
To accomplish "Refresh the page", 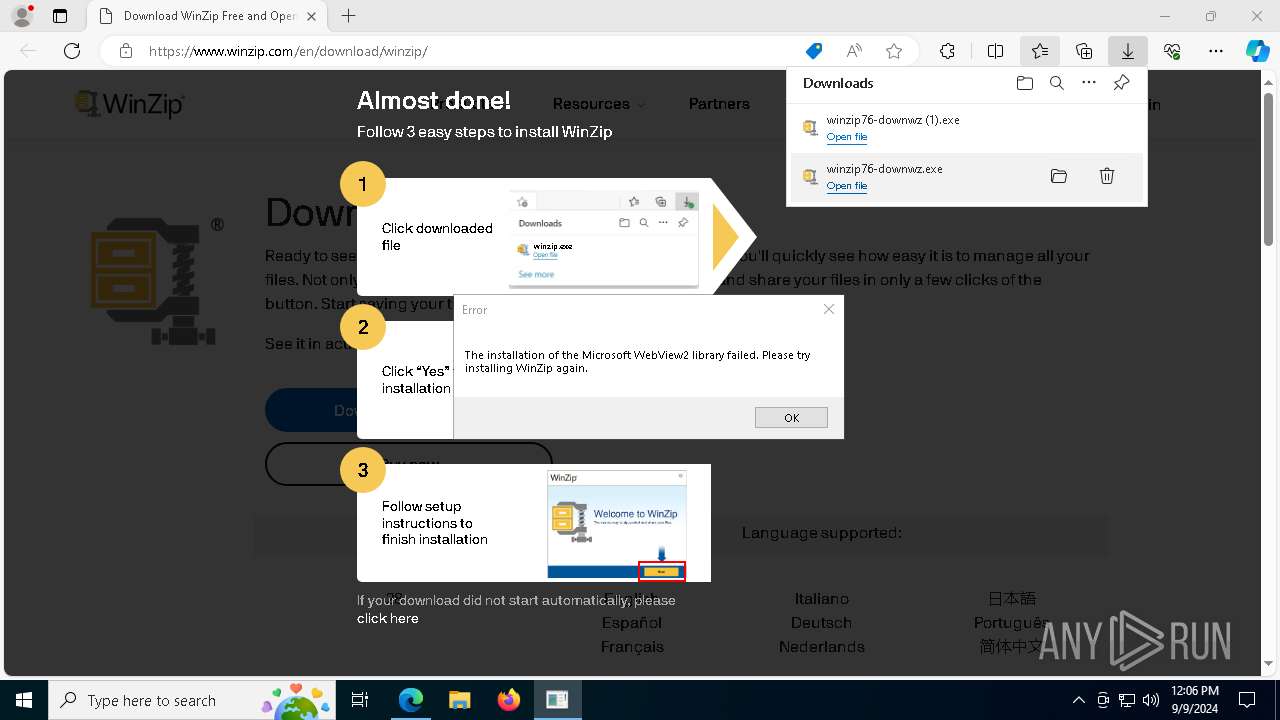I will tap(72, 51).
